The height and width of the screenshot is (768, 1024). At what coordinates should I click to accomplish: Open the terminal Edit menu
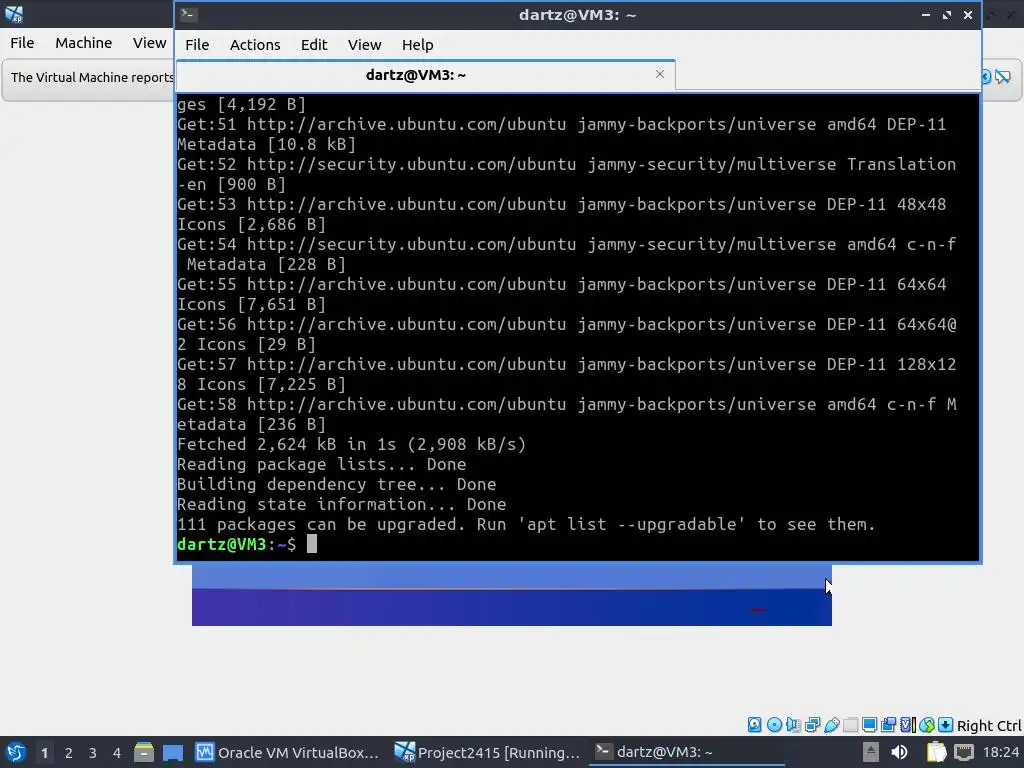point(313,44)
